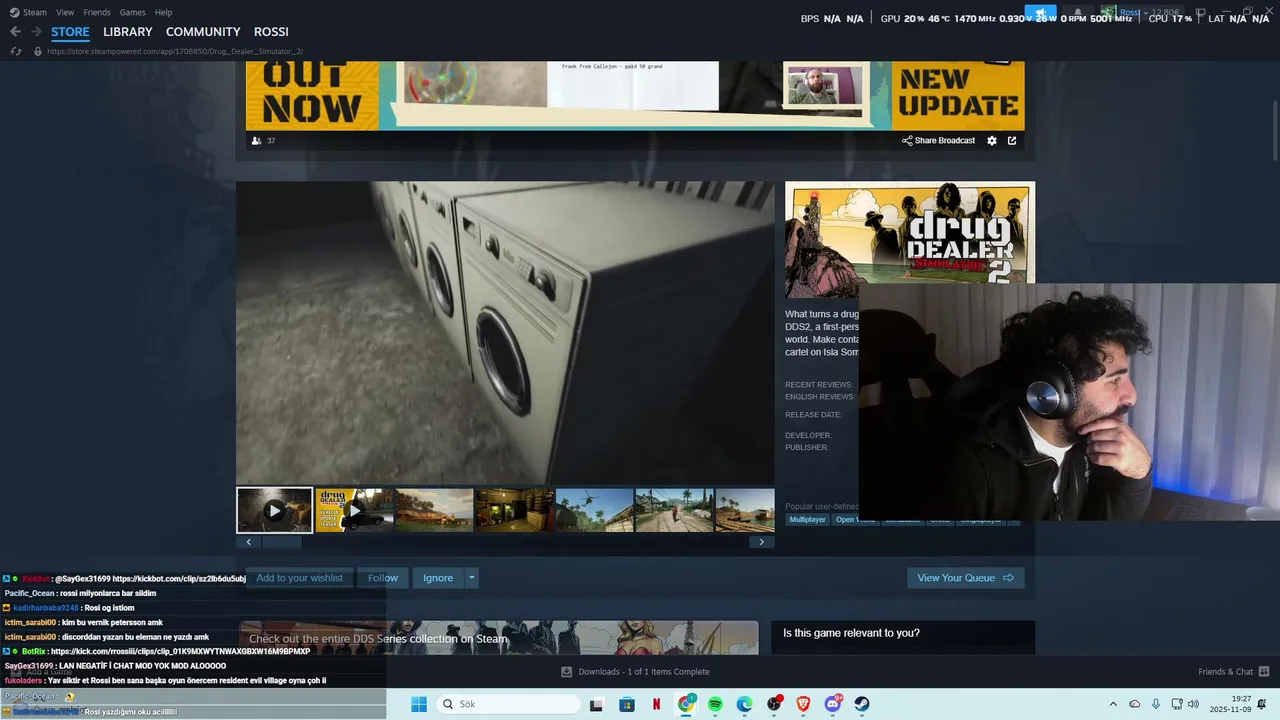
Task: Click the store page URL text
Action: (175, 51)
